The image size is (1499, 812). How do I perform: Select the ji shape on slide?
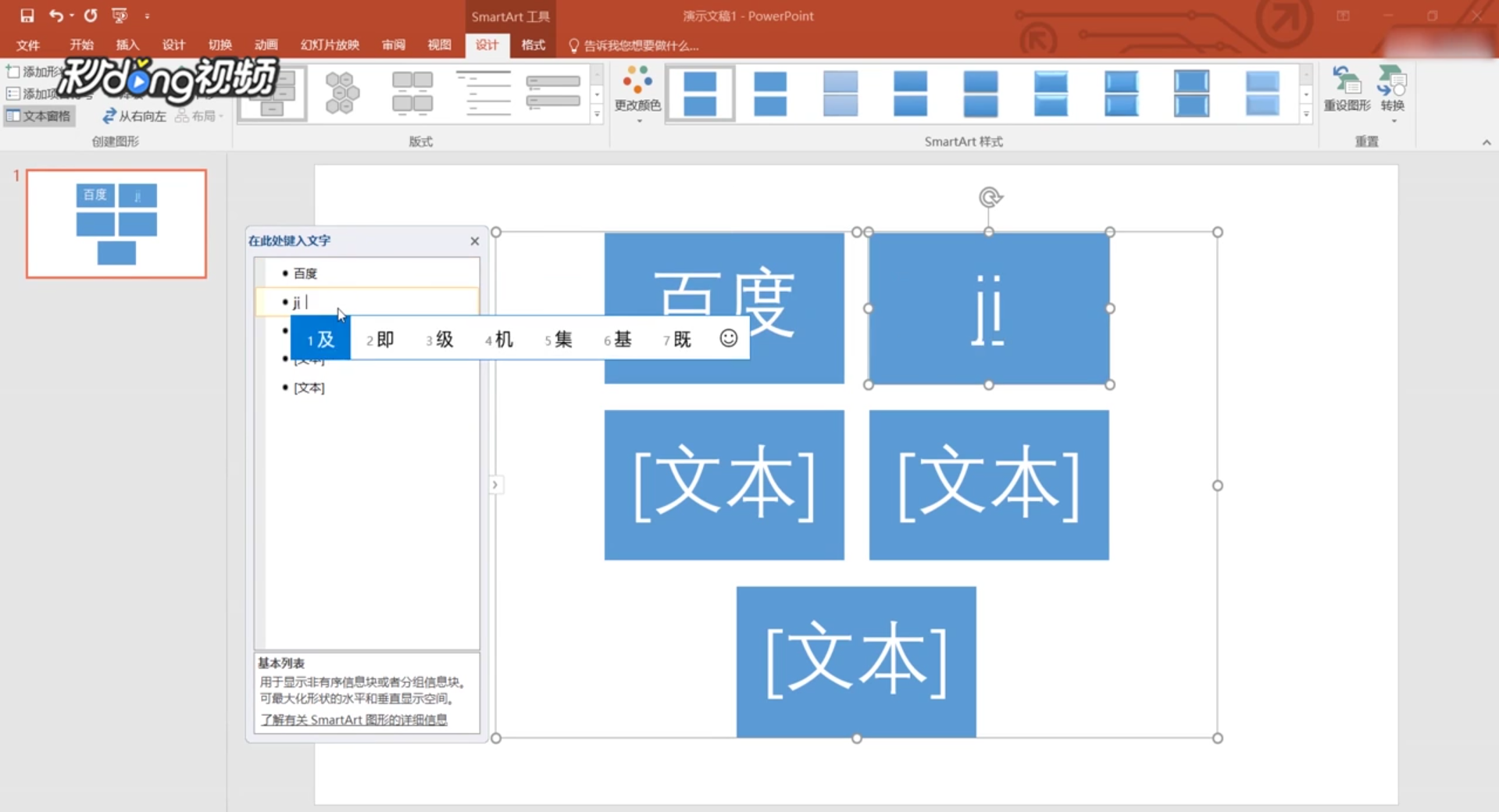pos(989,308)
